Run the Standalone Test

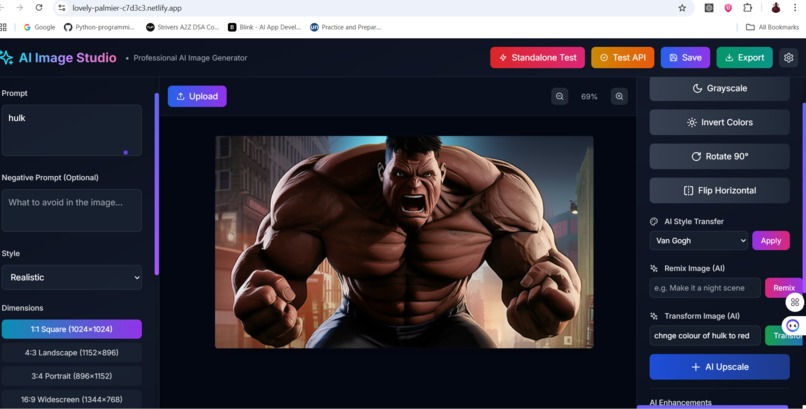click(537, 58)
